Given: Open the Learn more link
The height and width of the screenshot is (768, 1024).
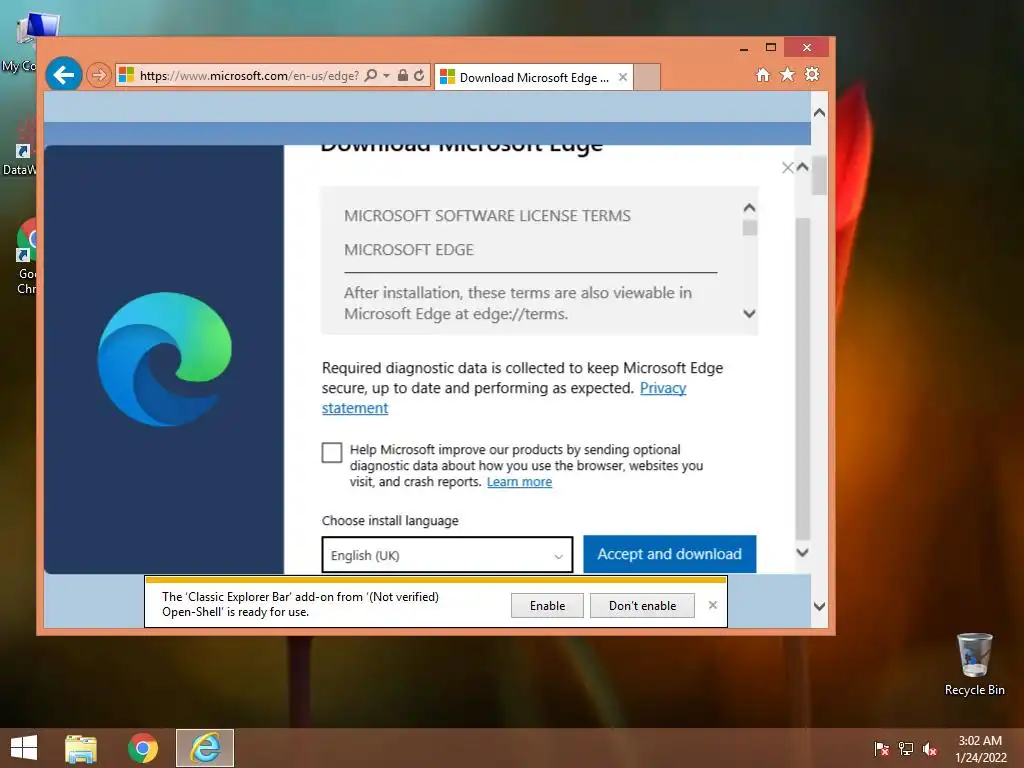Looking at the screenshot, I should point(519,482).
